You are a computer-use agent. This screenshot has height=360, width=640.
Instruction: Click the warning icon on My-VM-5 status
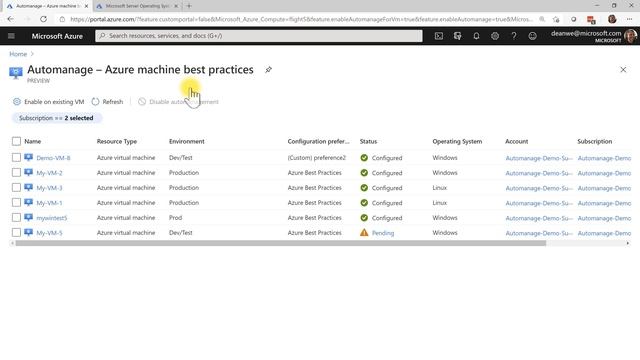364,233
